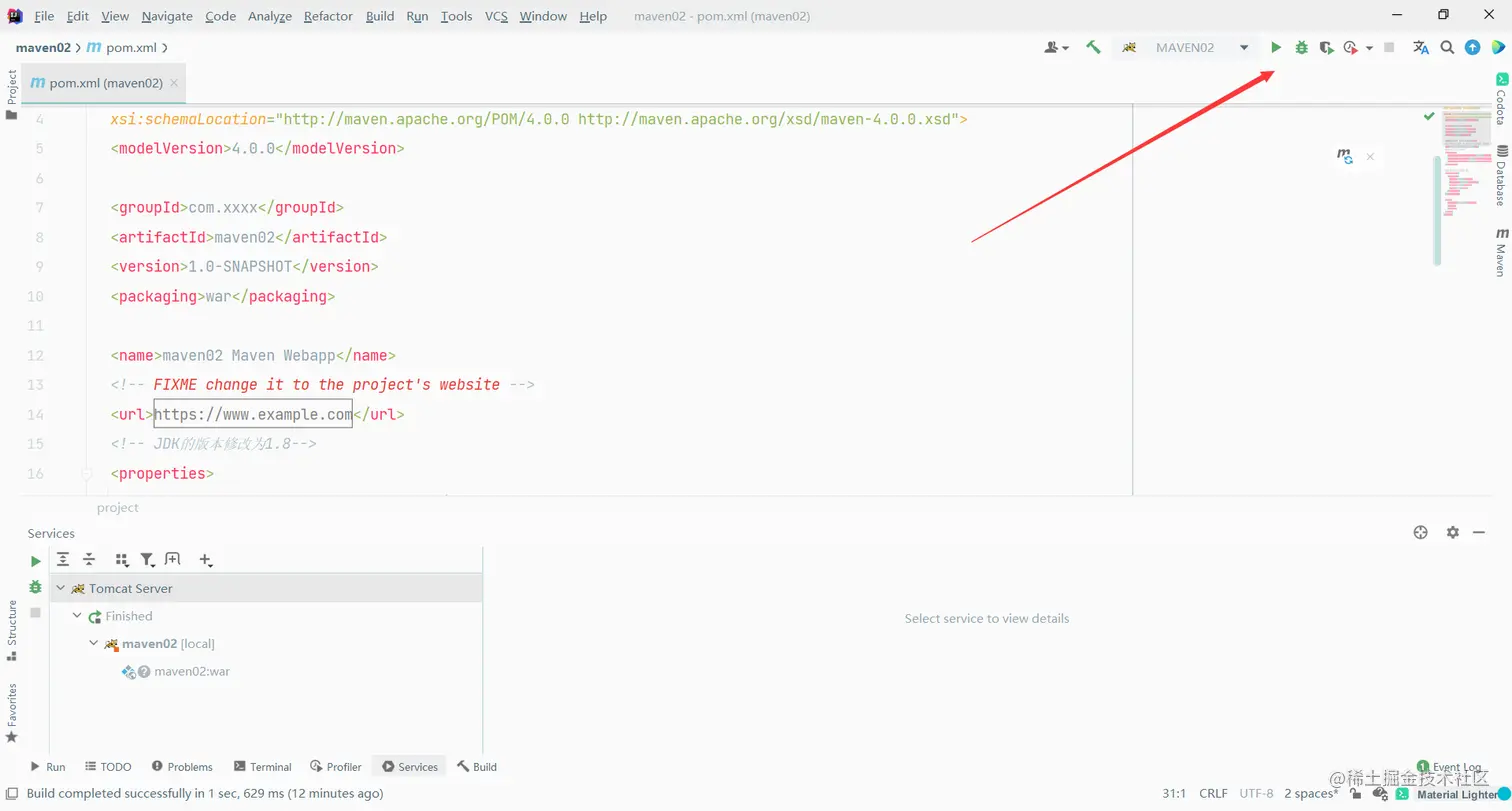The image size is (1512, 811).
Task: Open the user account dropdown
Action: pyautogui.click(x=1057, y=47)
